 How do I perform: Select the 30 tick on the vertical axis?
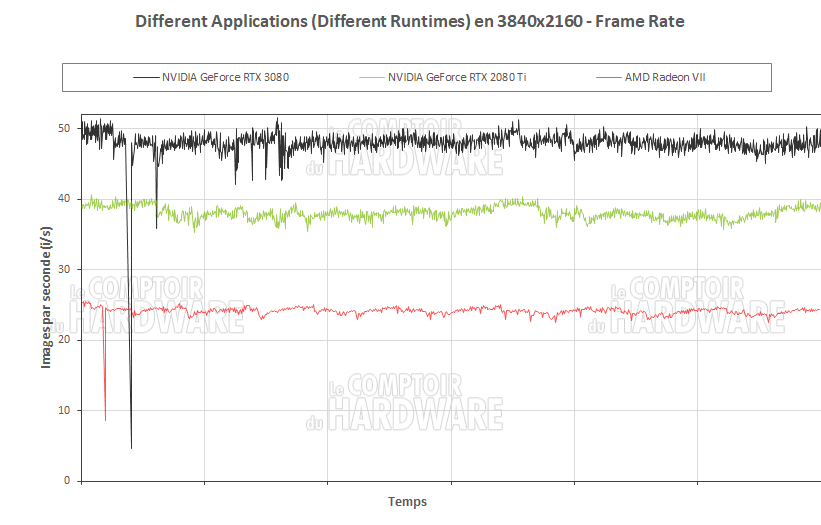coord(63,270)
